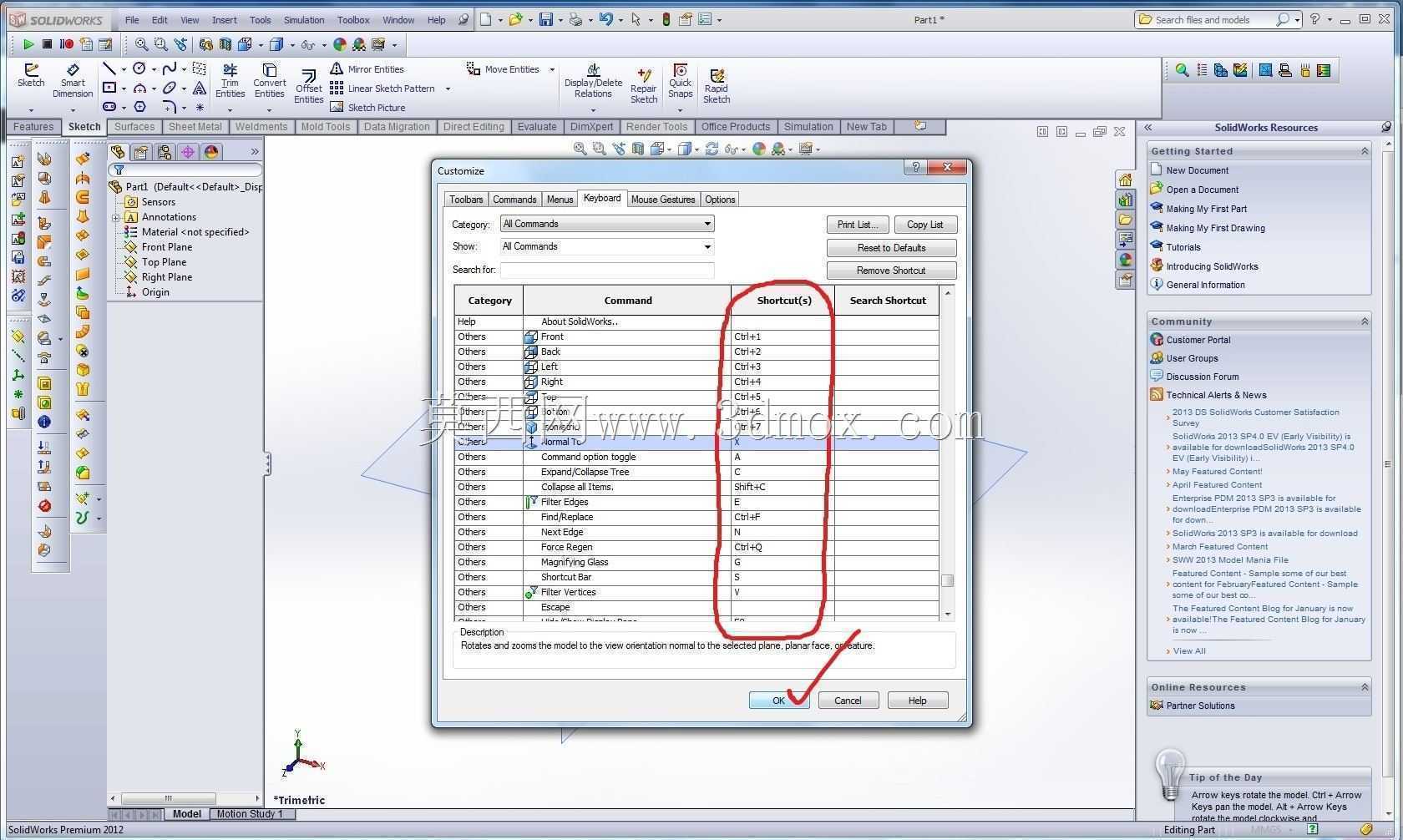1403x840 pixels.
Task: Select the Magnifying Glass command row
Action: 696,562
